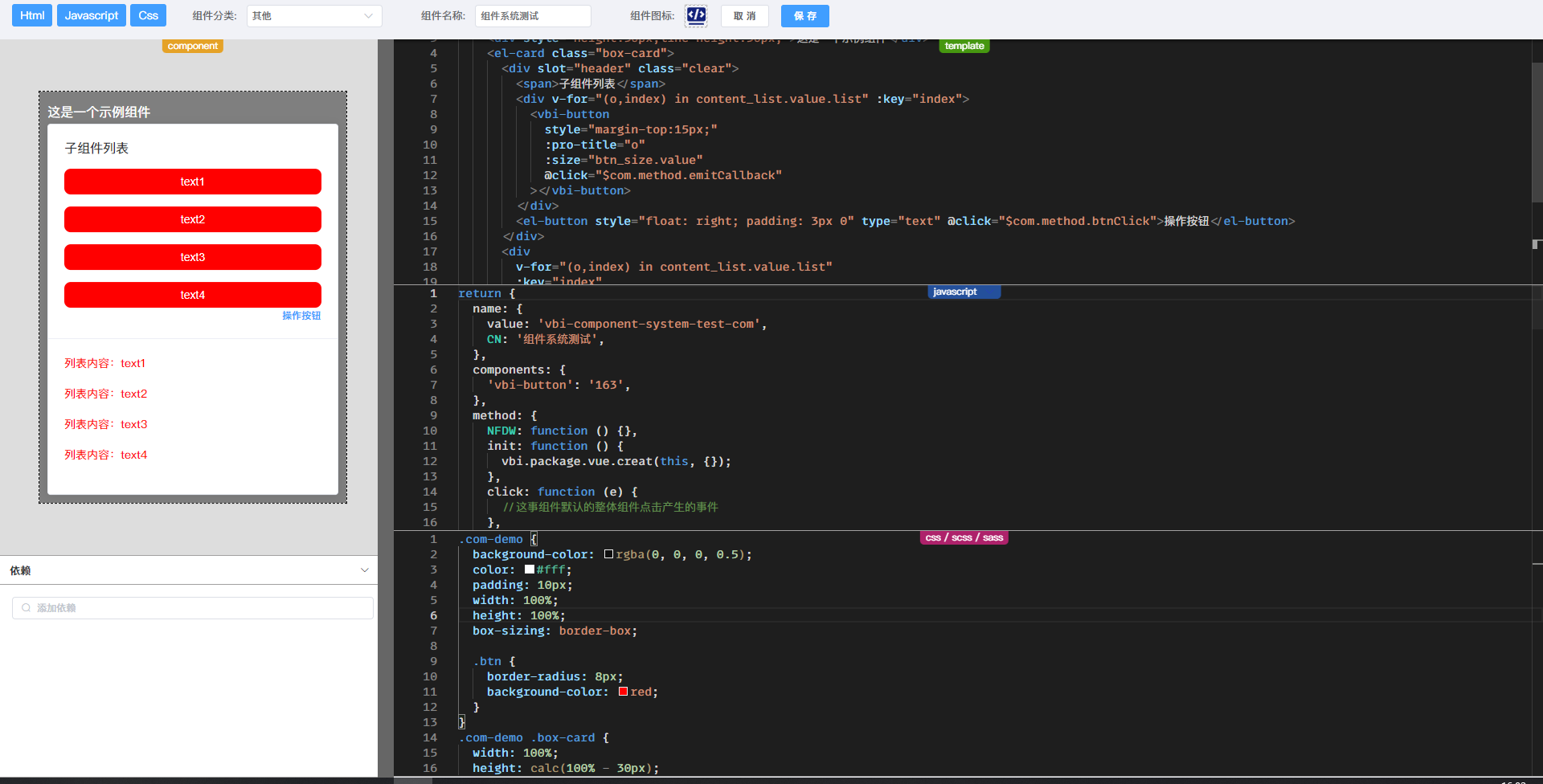The image size is (1543, 784).
Task: Click the 取消 cancel button
Action: 744,16
